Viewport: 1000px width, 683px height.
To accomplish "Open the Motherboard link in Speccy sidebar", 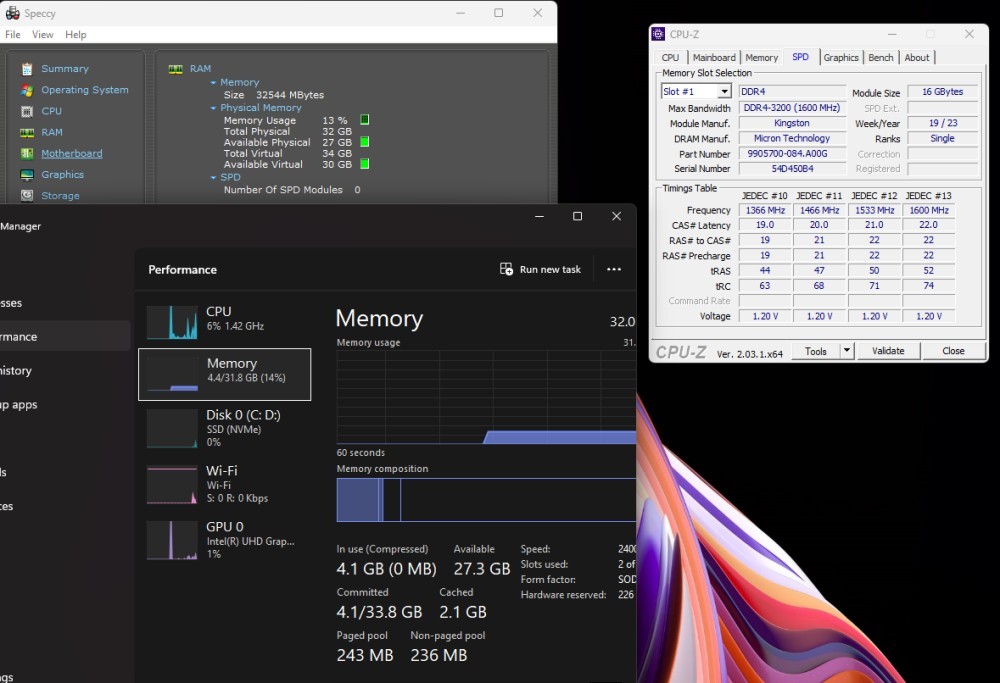I will [x=71, y=154].
